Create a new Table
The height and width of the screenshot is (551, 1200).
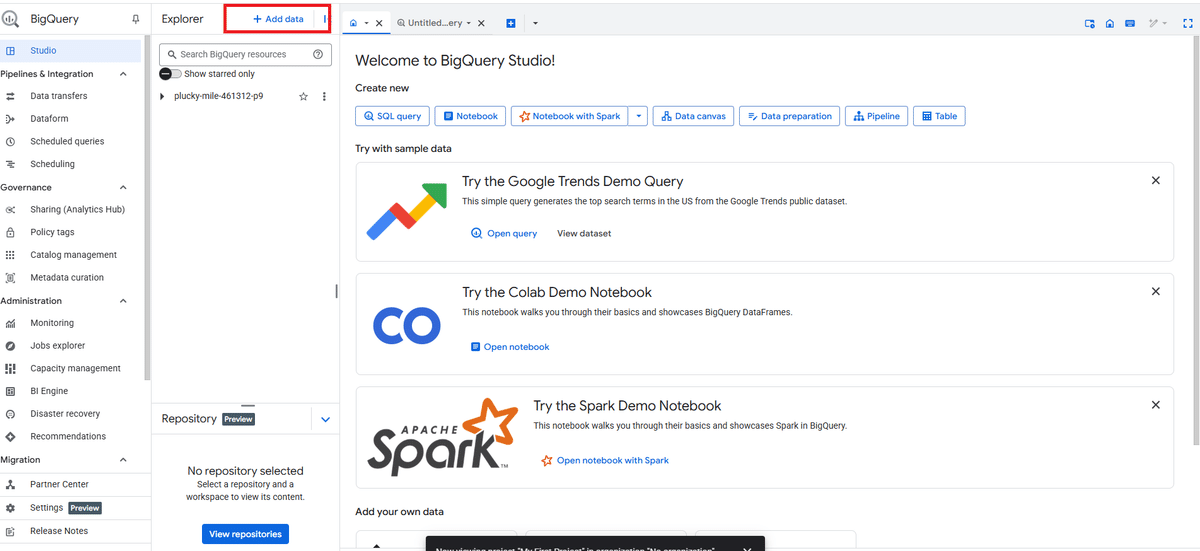939,116
